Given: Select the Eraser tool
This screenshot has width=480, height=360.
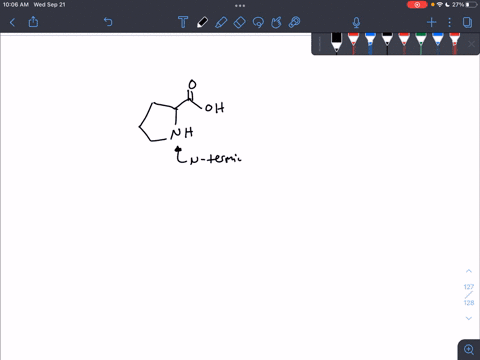Looking at the screenshot, I should click(x=239, y=22).
